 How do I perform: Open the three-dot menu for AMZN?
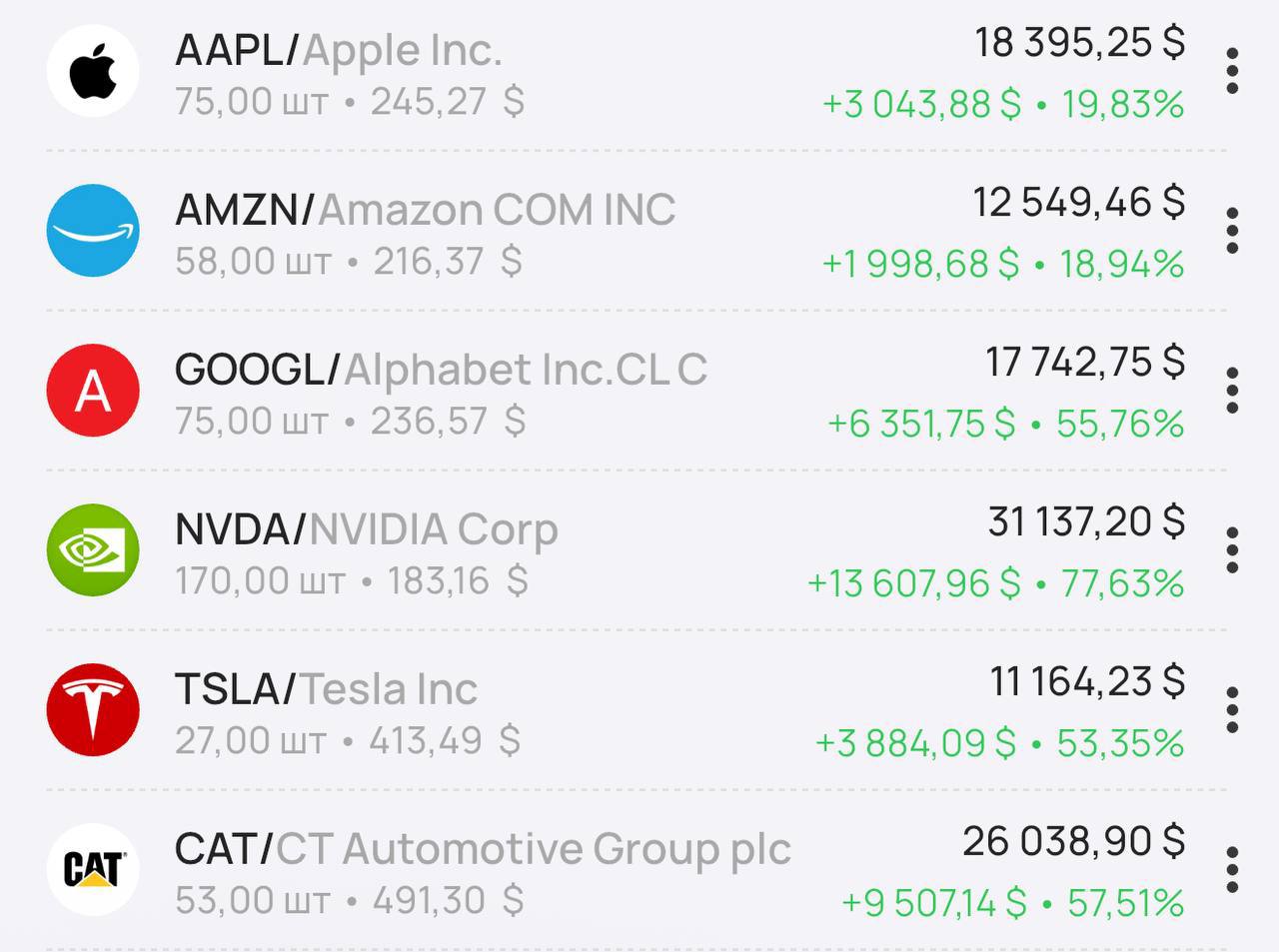pos(1232,231)
